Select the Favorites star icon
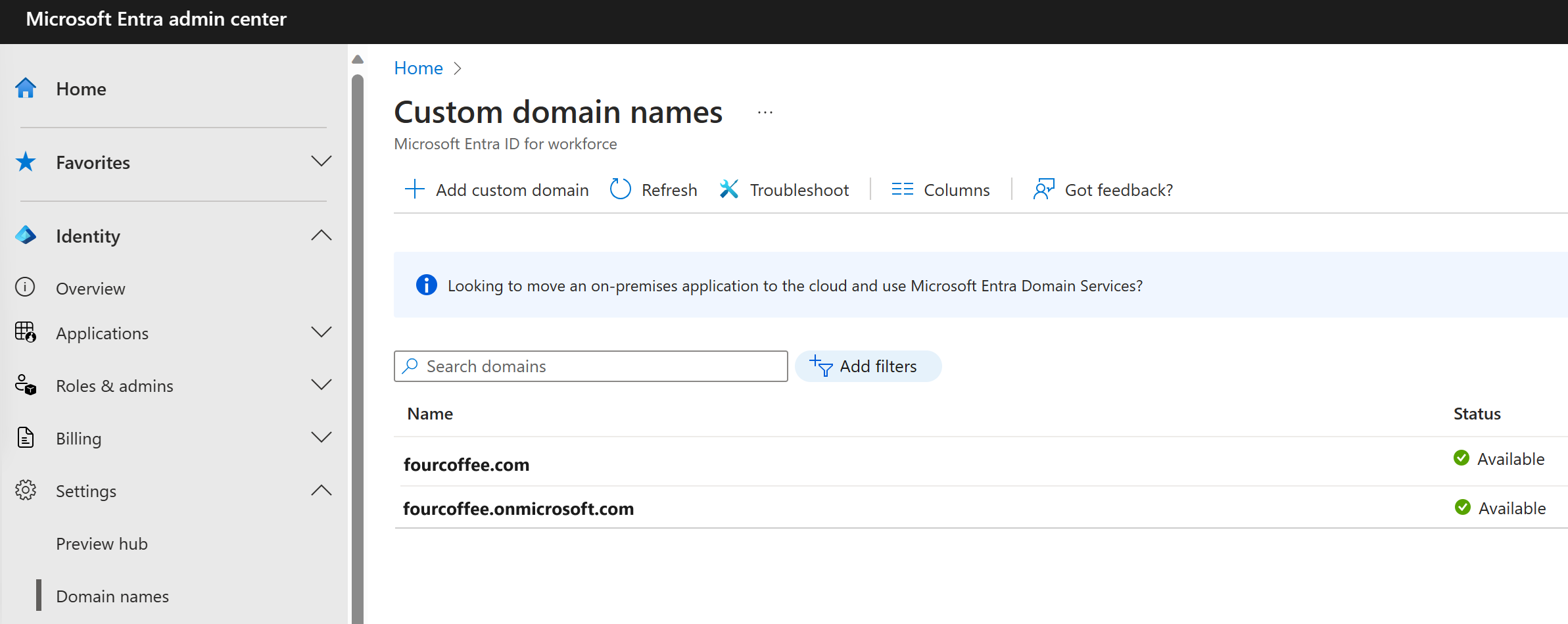Viewport: 1568px width, 624px height. click(x=25, y=162)
